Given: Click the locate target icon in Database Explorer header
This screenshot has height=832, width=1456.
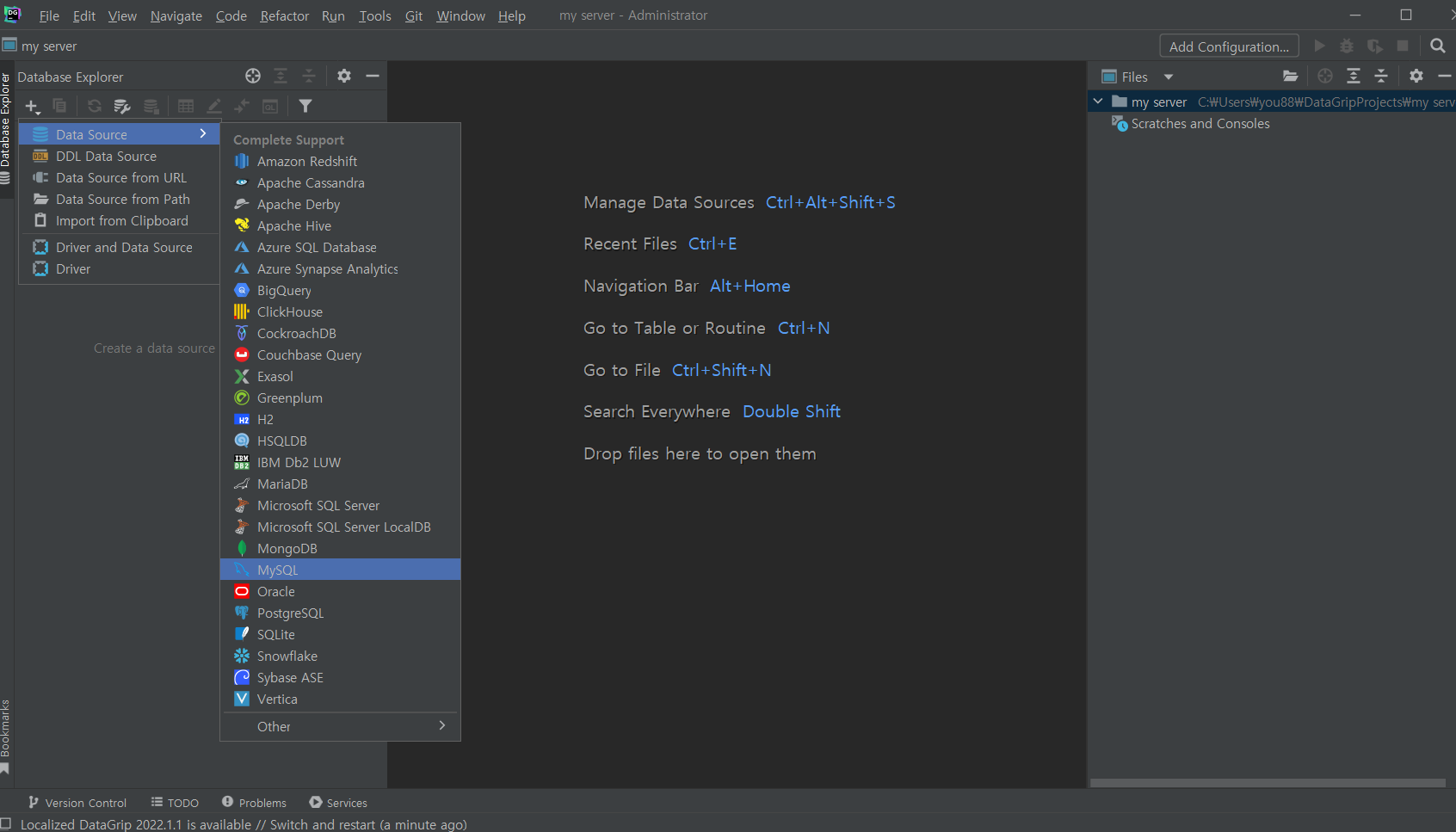Looking at the screenshot, I should (x=253, y=76).
